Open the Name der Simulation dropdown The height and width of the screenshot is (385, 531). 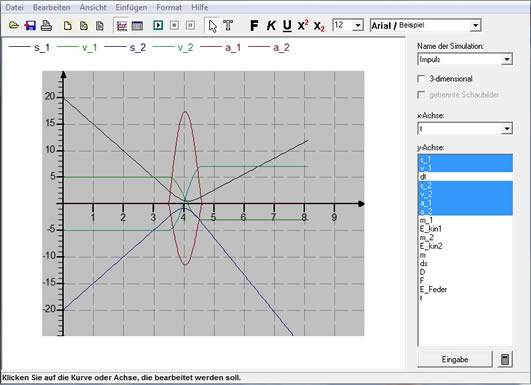[507, 60]
